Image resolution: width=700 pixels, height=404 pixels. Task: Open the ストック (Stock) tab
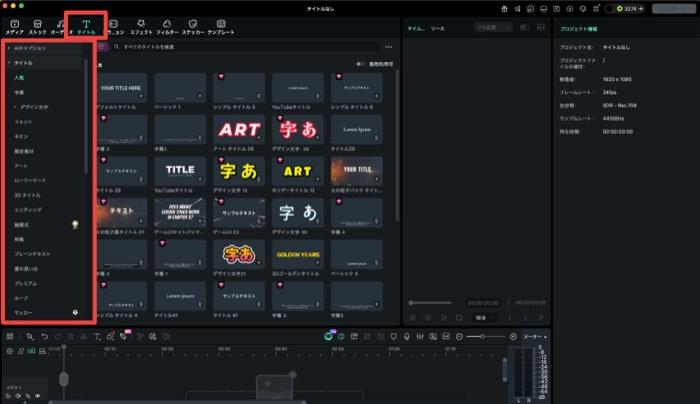click(x=38, y=27)
